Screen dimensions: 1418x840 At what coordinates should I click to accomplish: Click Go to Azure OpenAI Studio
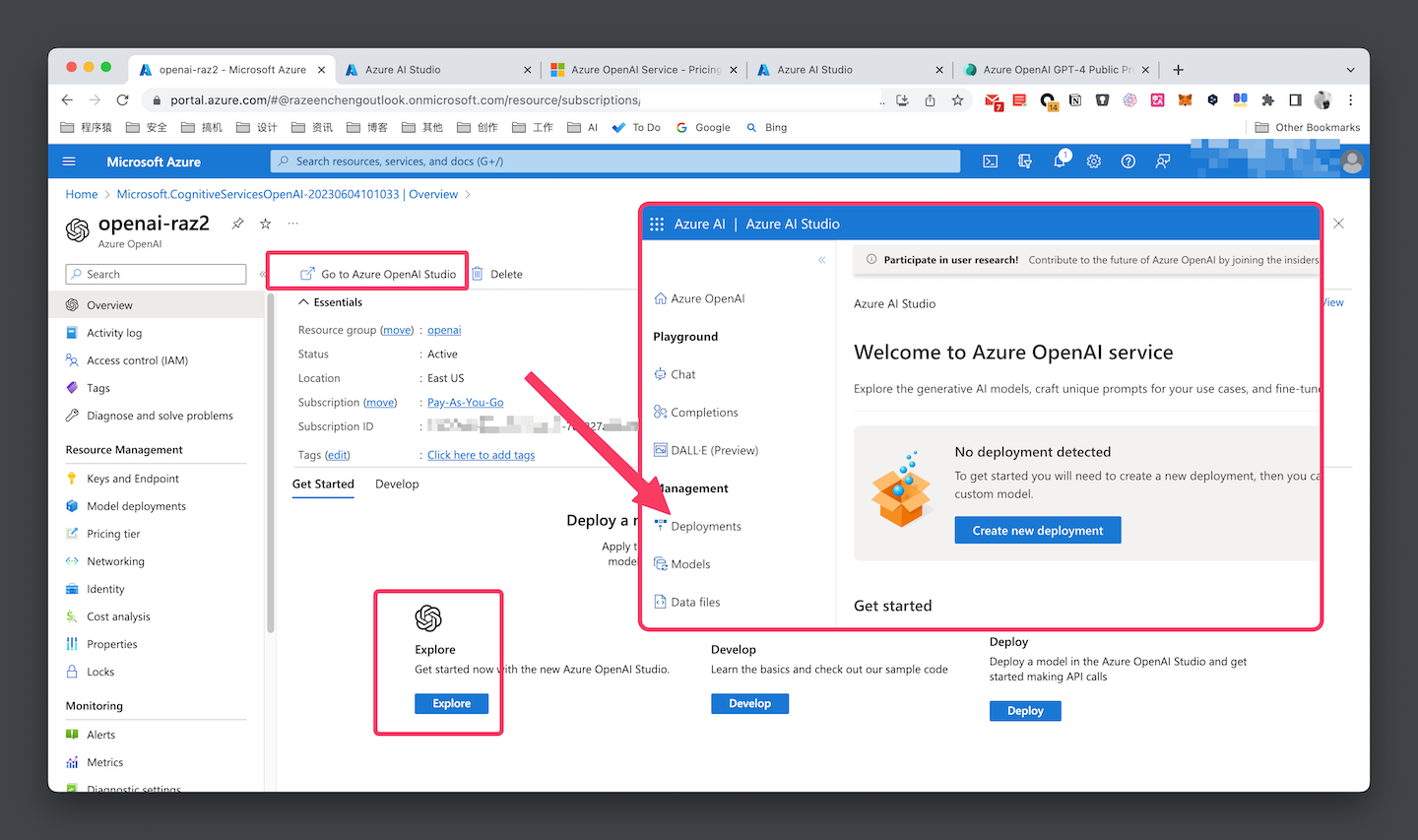coord(378,274)
